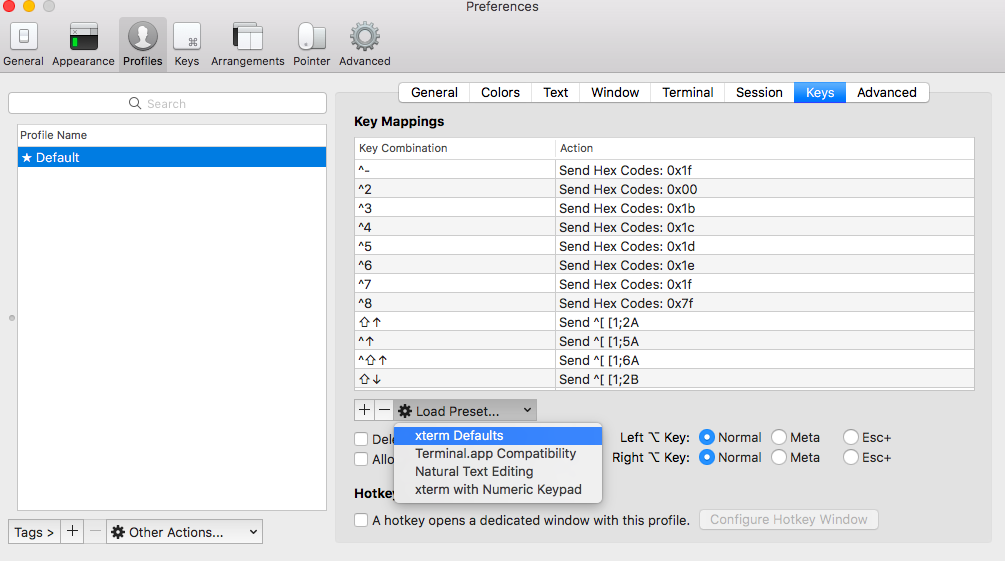Open the Load Preset dropdown

click(465, 410)
